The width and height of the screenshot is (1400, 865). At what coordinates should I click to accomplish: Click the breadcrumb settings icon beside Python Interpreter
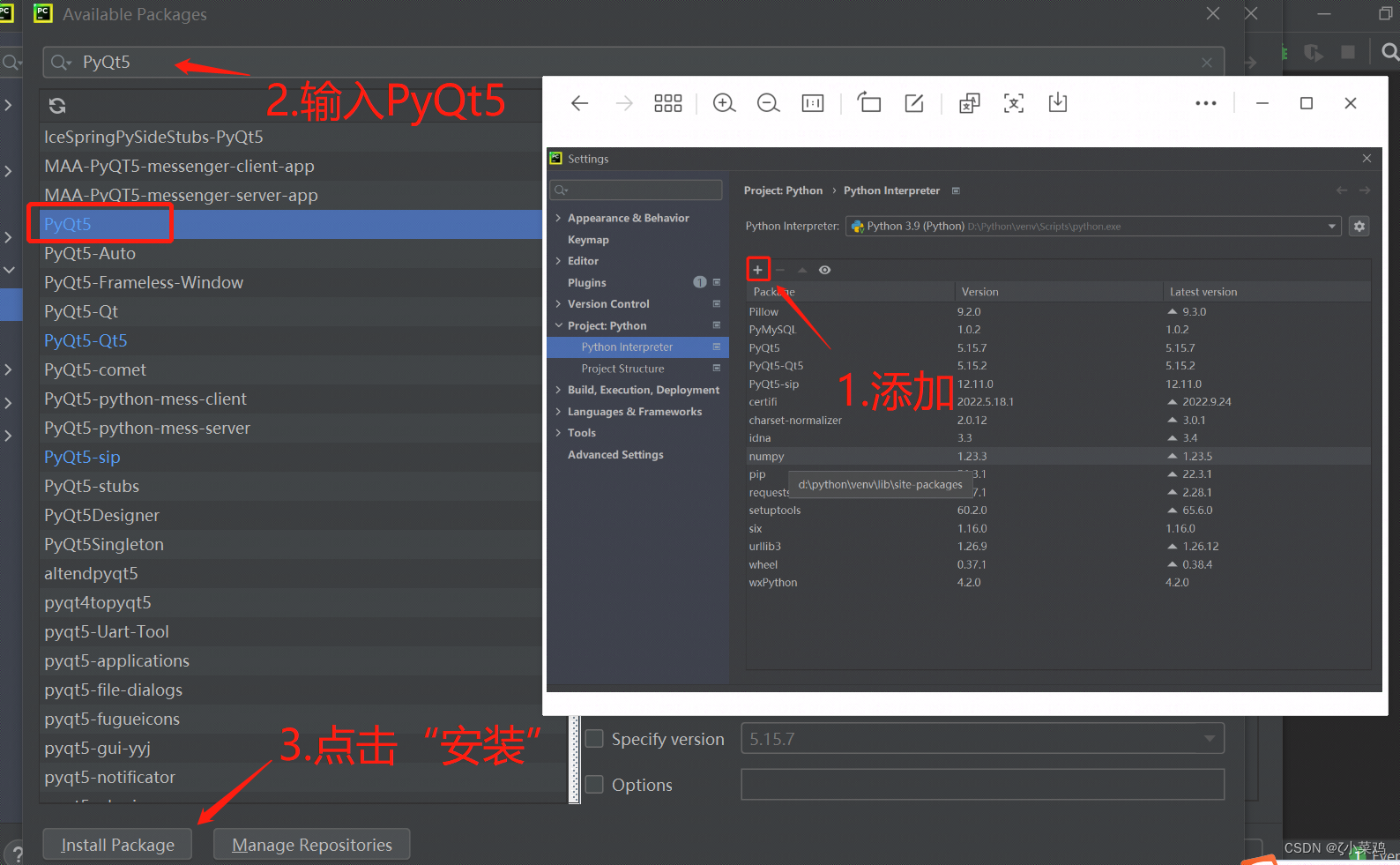point(956,190)
